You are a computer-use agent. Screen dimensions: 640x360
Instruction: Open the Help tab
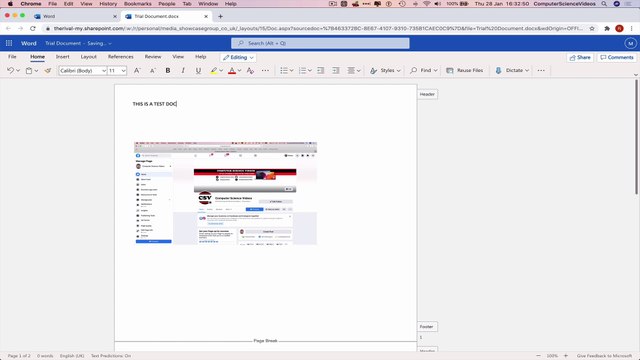(200, 57)
